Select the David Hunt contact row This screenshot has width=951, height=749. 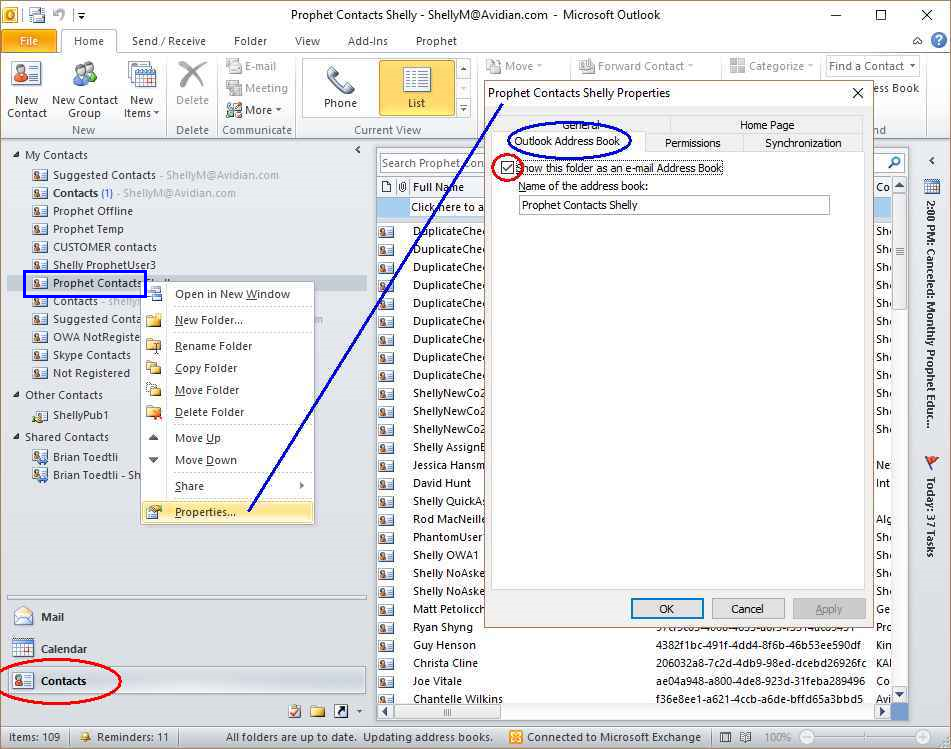(x=442, y=483)
